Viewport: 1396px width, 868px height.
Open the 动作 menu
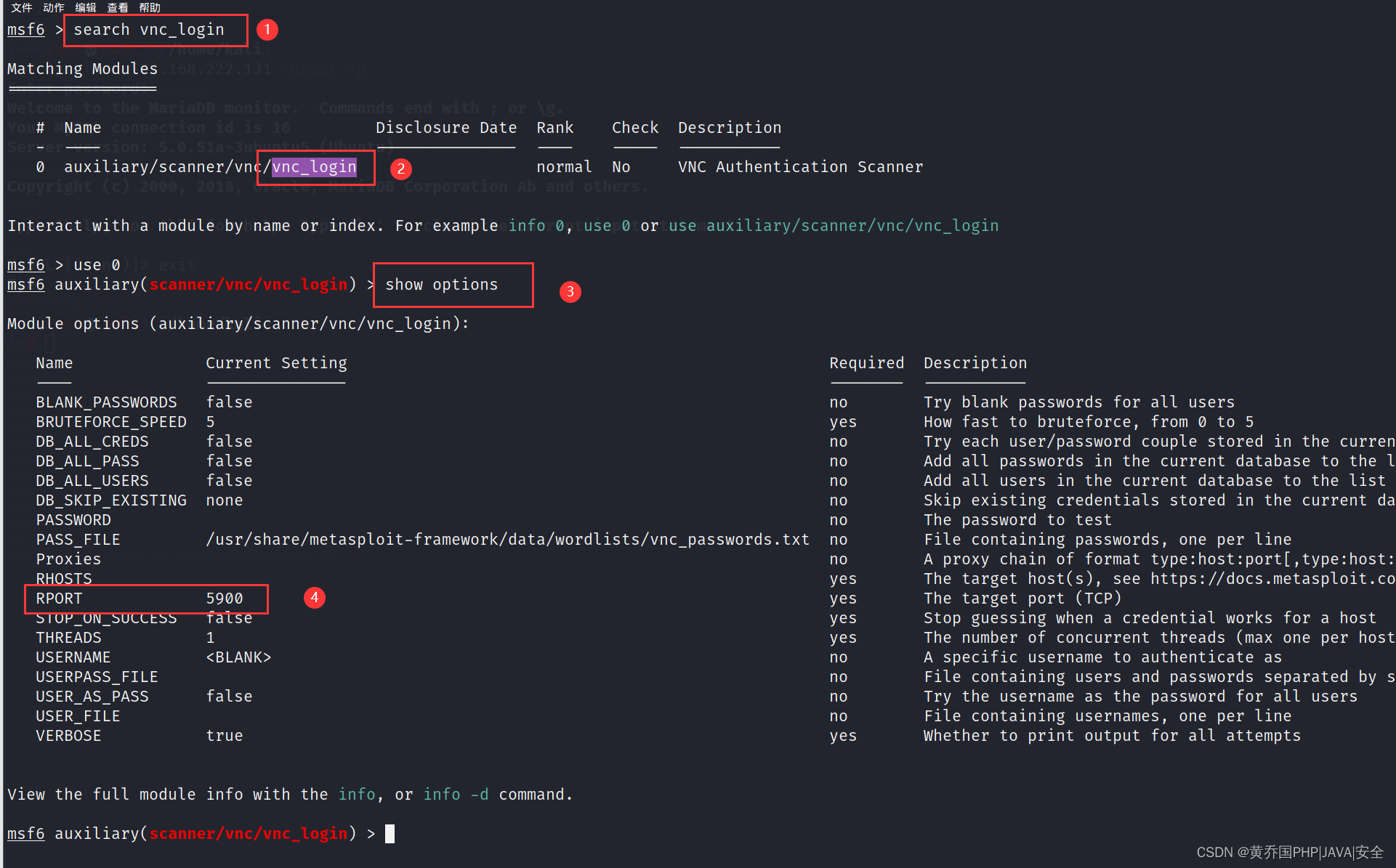53,7
